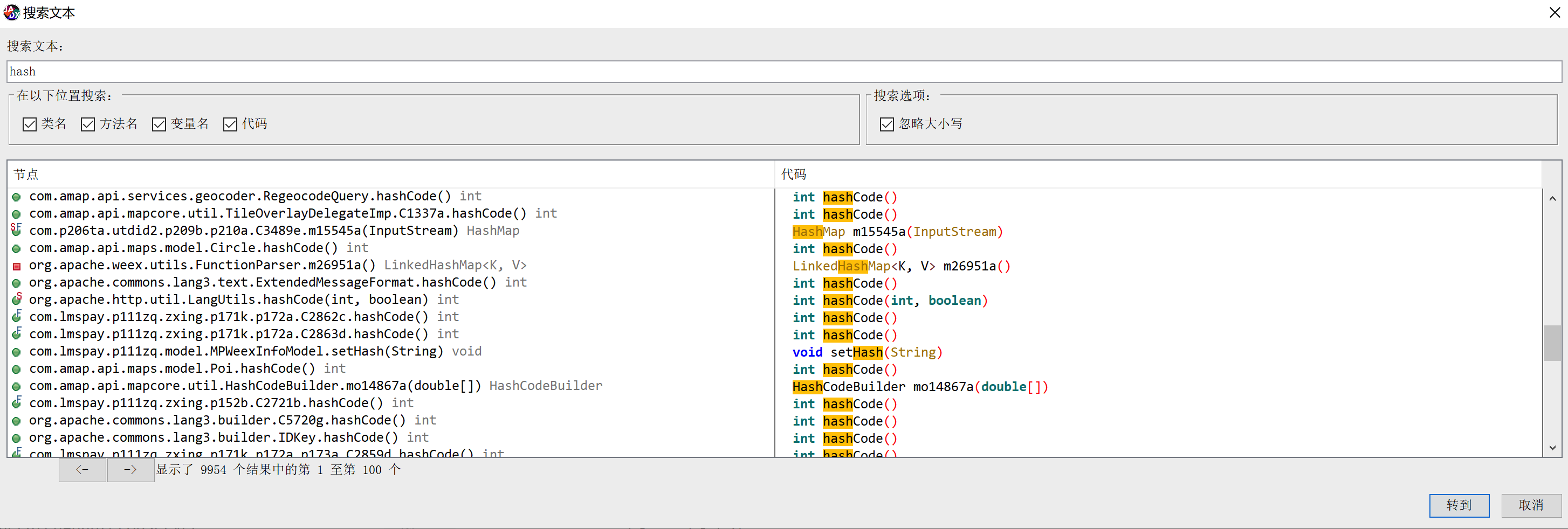The width and height of the screenshot is (1568, 529).
Task: Uncheck the 代码 checkbox
Action: click(x=230, y=123)
